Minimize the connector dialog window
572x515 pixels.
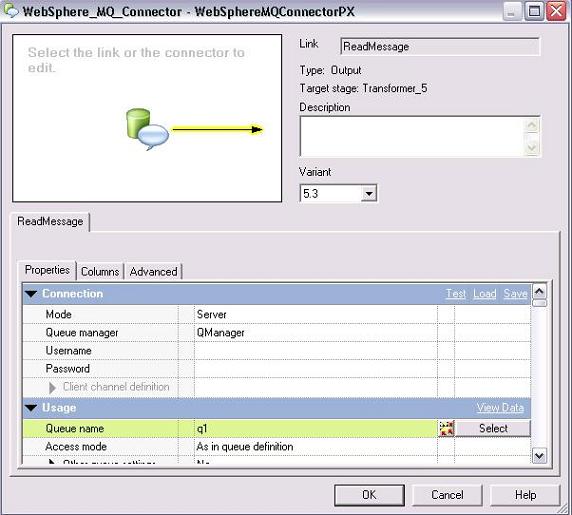(x=512, y=12)
